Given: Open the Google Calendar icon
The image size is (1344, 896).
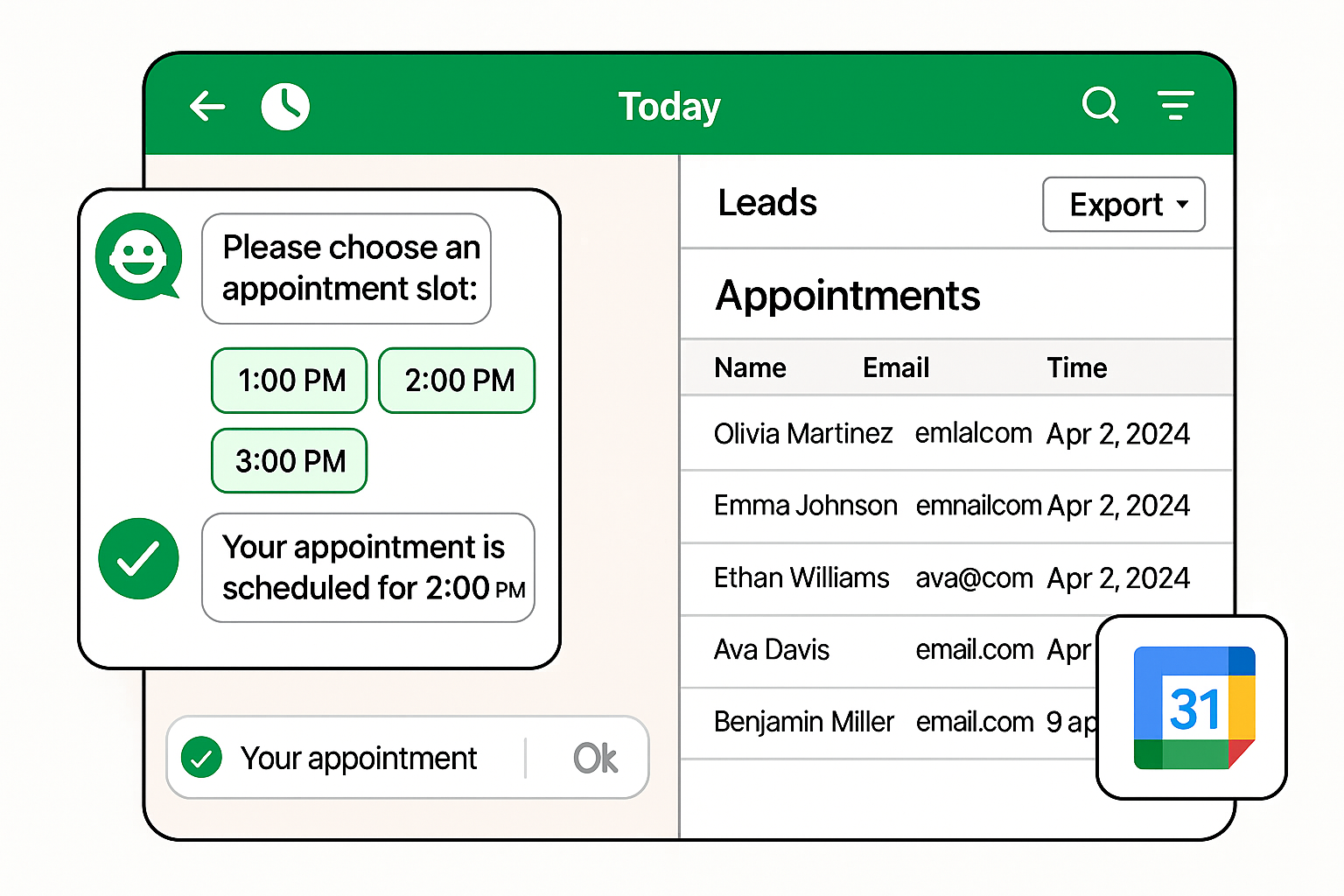Looking at the screenshot, I should [1193, 707].
